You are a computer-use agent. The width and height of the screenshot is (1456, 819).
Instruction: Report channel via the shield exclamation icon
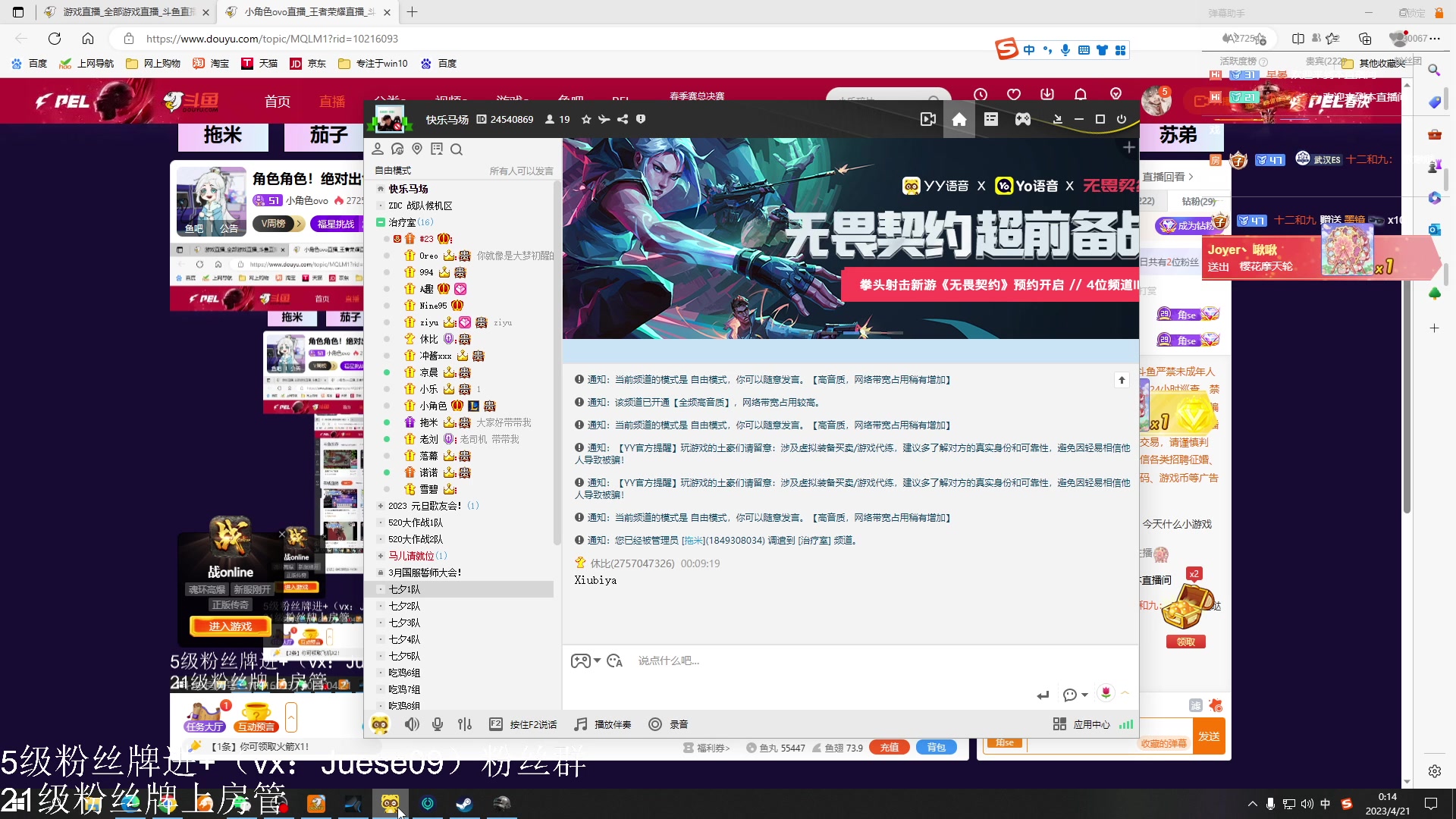pyautogui.click(x=641, y=120)
